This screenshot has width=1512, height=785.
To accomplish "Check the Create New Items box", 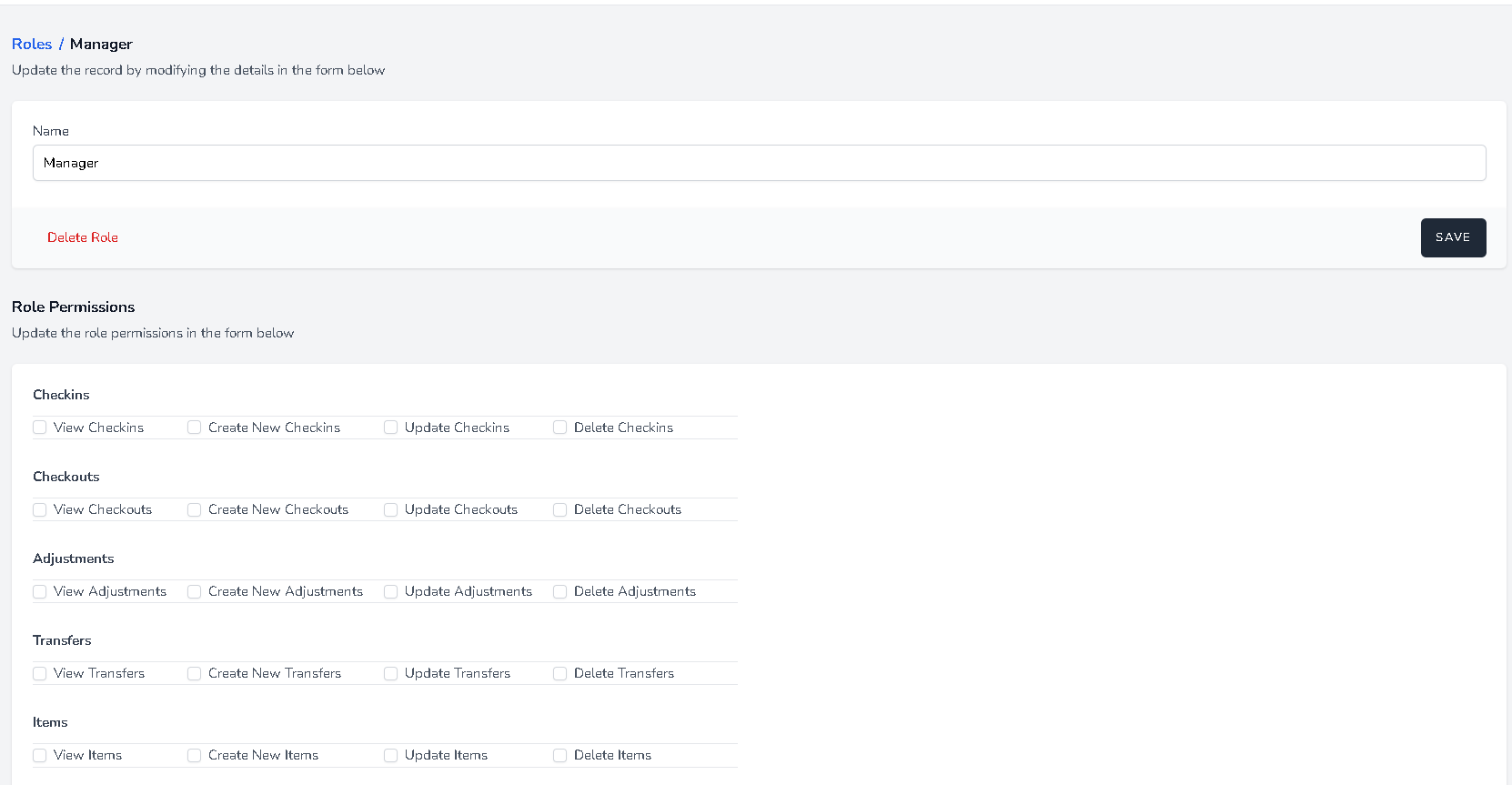I will [x=195, y=755].
